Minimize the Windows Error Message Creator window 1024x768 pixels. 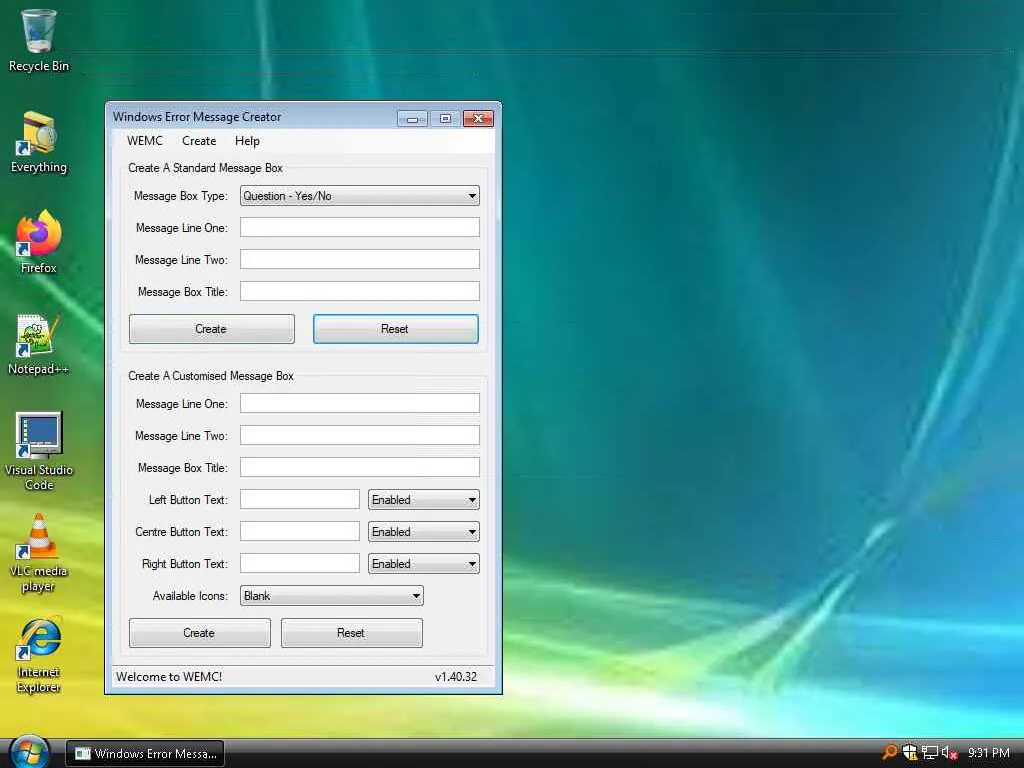[413, 119]
